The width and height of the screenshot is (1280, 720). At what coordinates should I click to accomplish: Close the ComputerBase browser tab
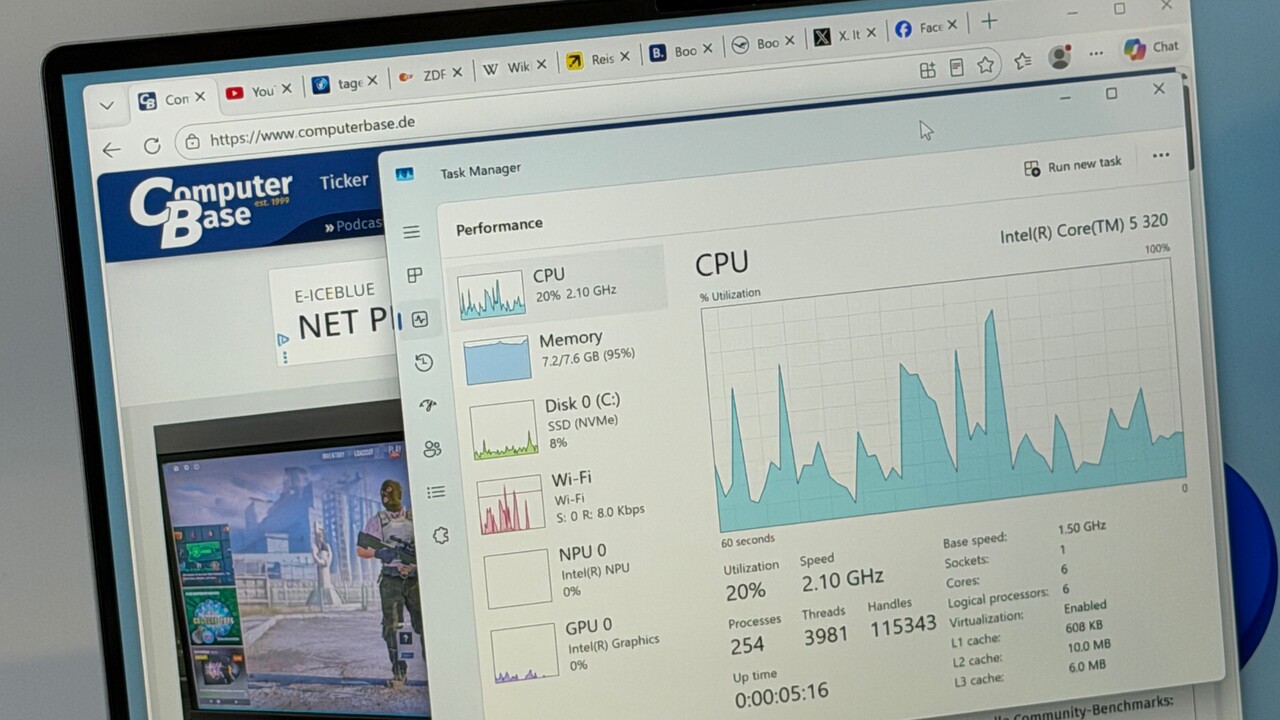click(200, 97)
